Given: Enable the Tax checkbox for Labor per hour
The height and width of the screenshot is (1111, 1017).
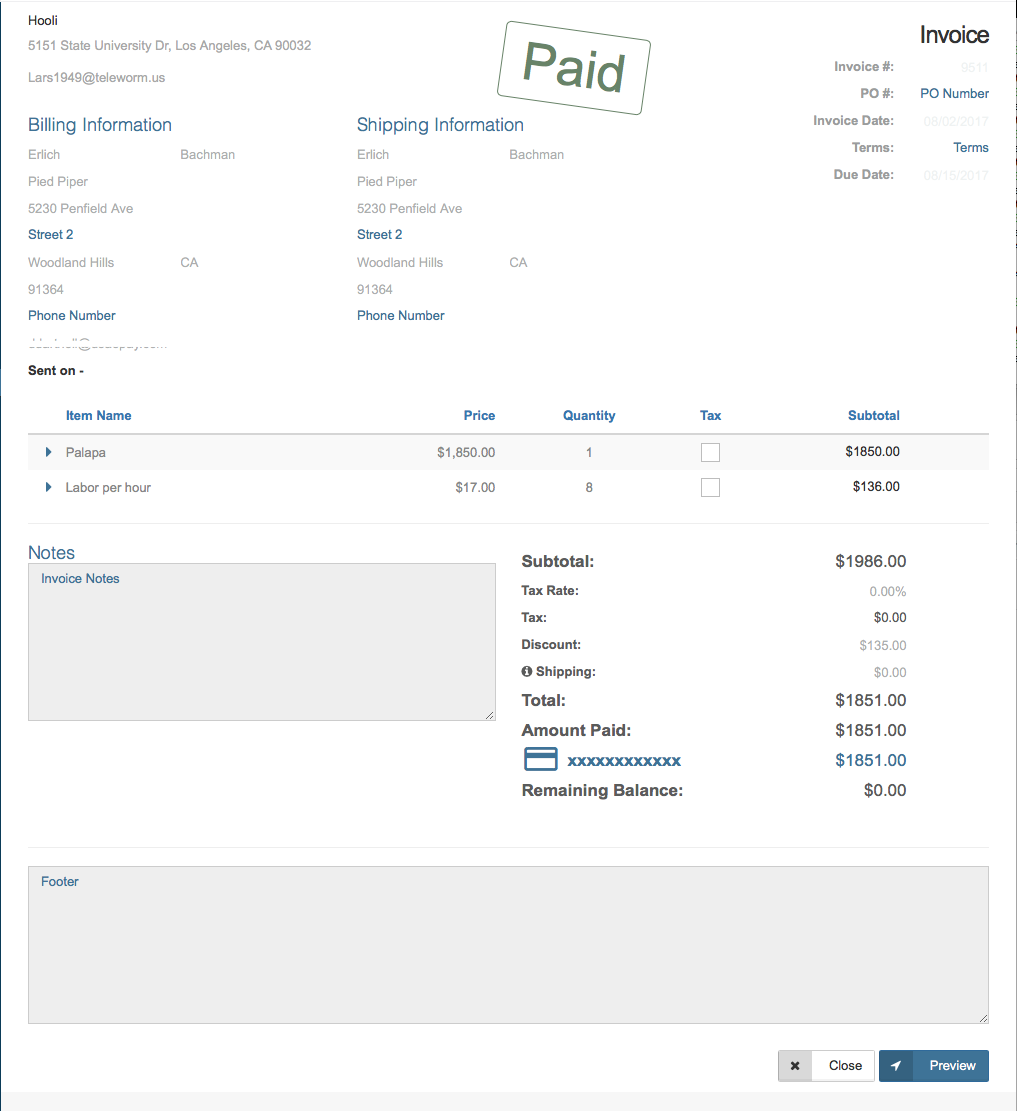Looking at the screenshot, I should 710,487.
